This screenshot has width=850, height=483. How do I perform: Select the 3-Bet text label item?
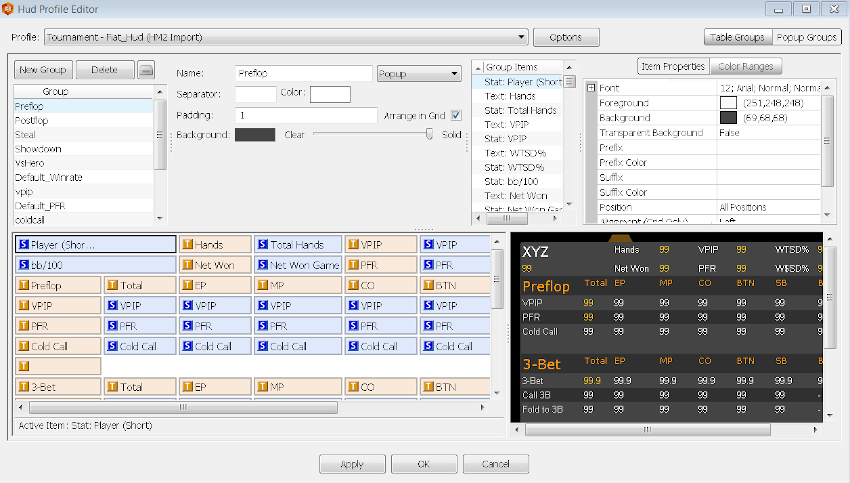[58, 386]
